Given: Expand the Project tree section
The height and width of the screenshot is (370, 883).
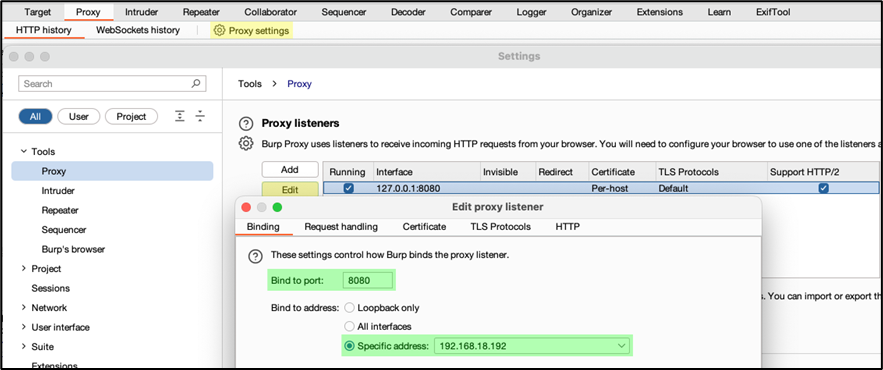Looking at the screenshot, I should (24, 269).
